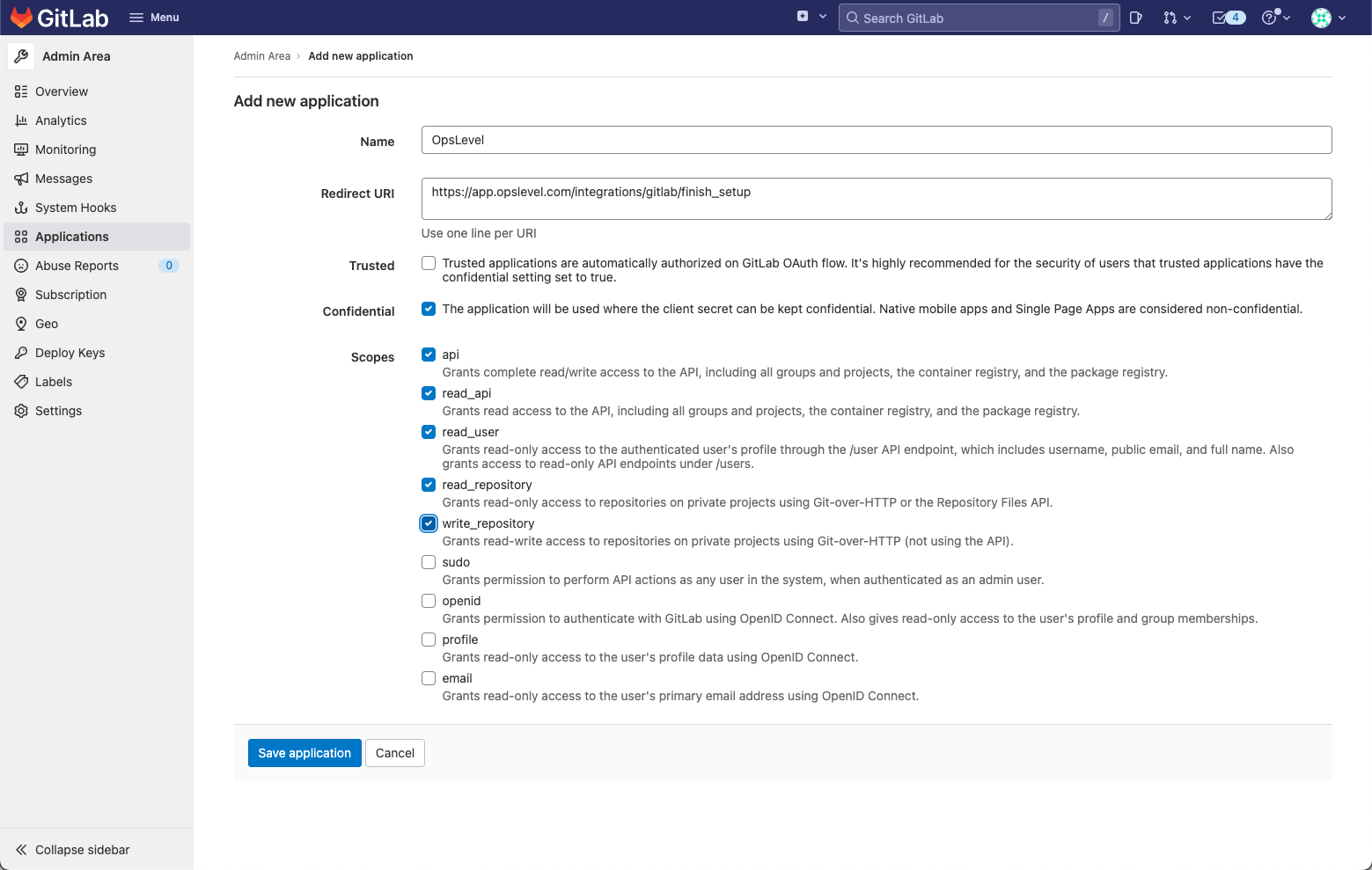This screenshot has width=1372, height=870.
Task: Expand the merge requests dropdown chevron
Action: (x=1187, y=18)
